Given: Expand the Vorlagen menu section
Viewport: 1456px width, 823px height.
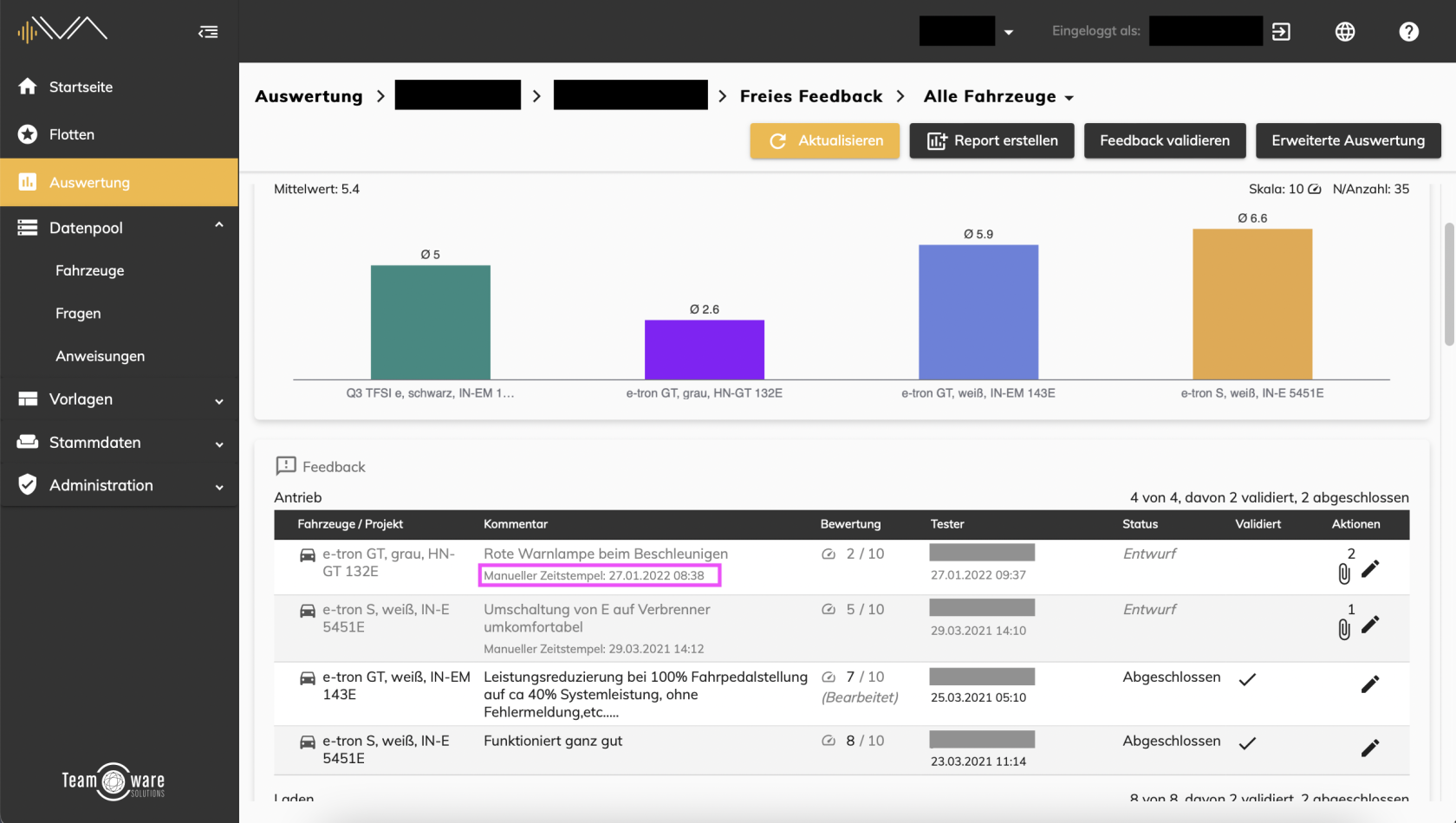Looking at the screenshot, I should click(x=219, y=401).
